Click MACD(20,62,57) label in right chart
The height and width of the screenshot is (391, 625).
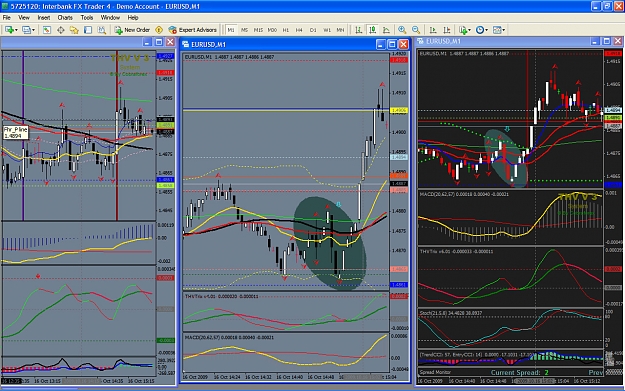(x=464, y=194)
